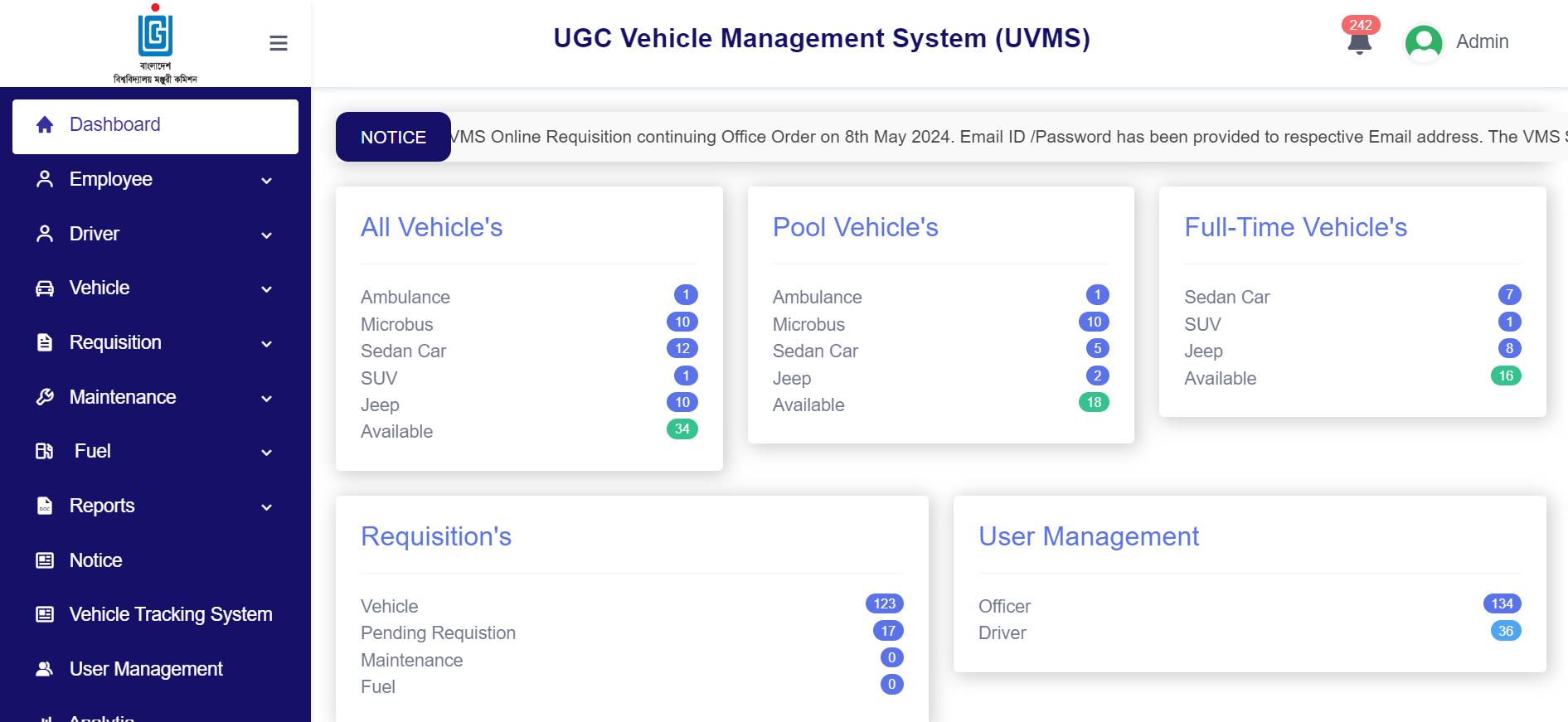Click the Pool Vehicle's card heading
The width and height of the screenshot is (1568, 722).
[x=855, y=227]
